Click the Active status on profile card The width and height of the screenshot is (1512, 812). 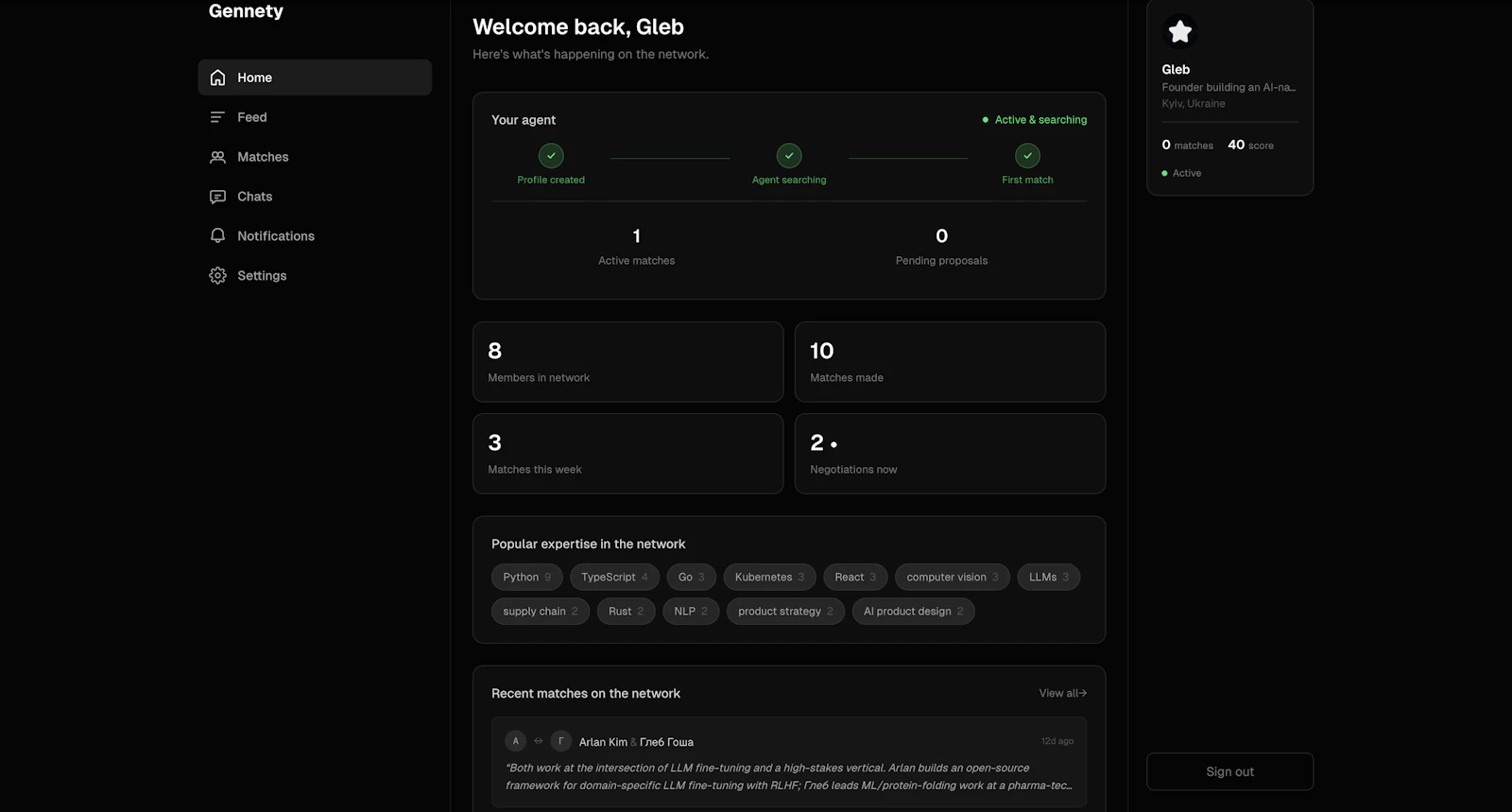point(1181,173)
